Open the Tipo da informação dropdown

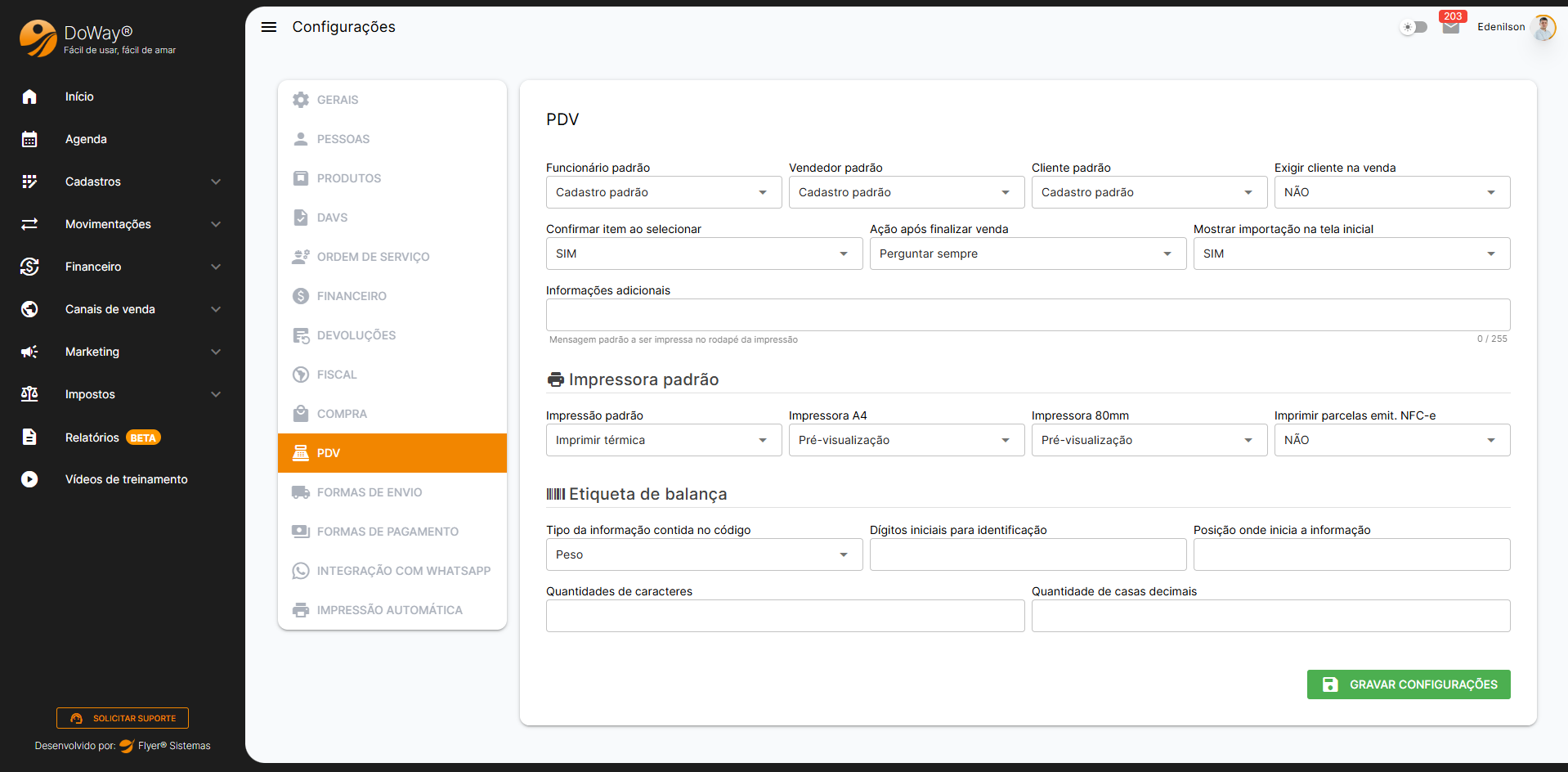(703, 554)
